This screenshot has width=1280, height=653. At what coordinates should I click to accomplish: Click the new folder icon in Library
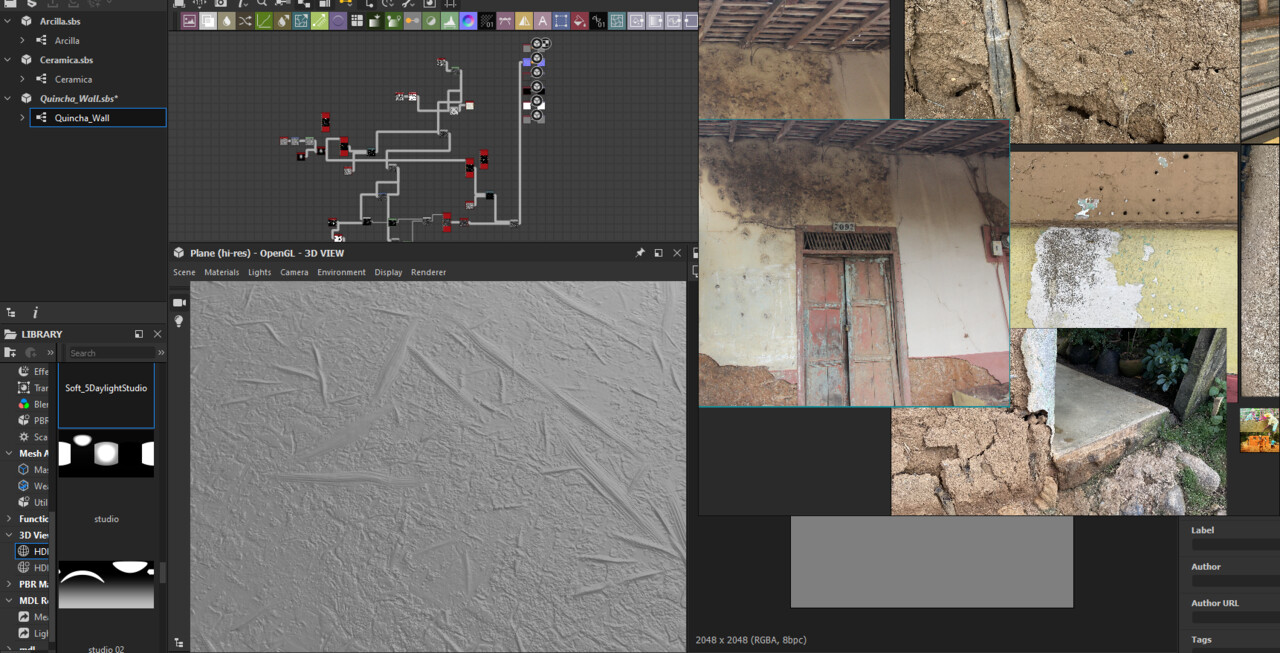(11, 352)
